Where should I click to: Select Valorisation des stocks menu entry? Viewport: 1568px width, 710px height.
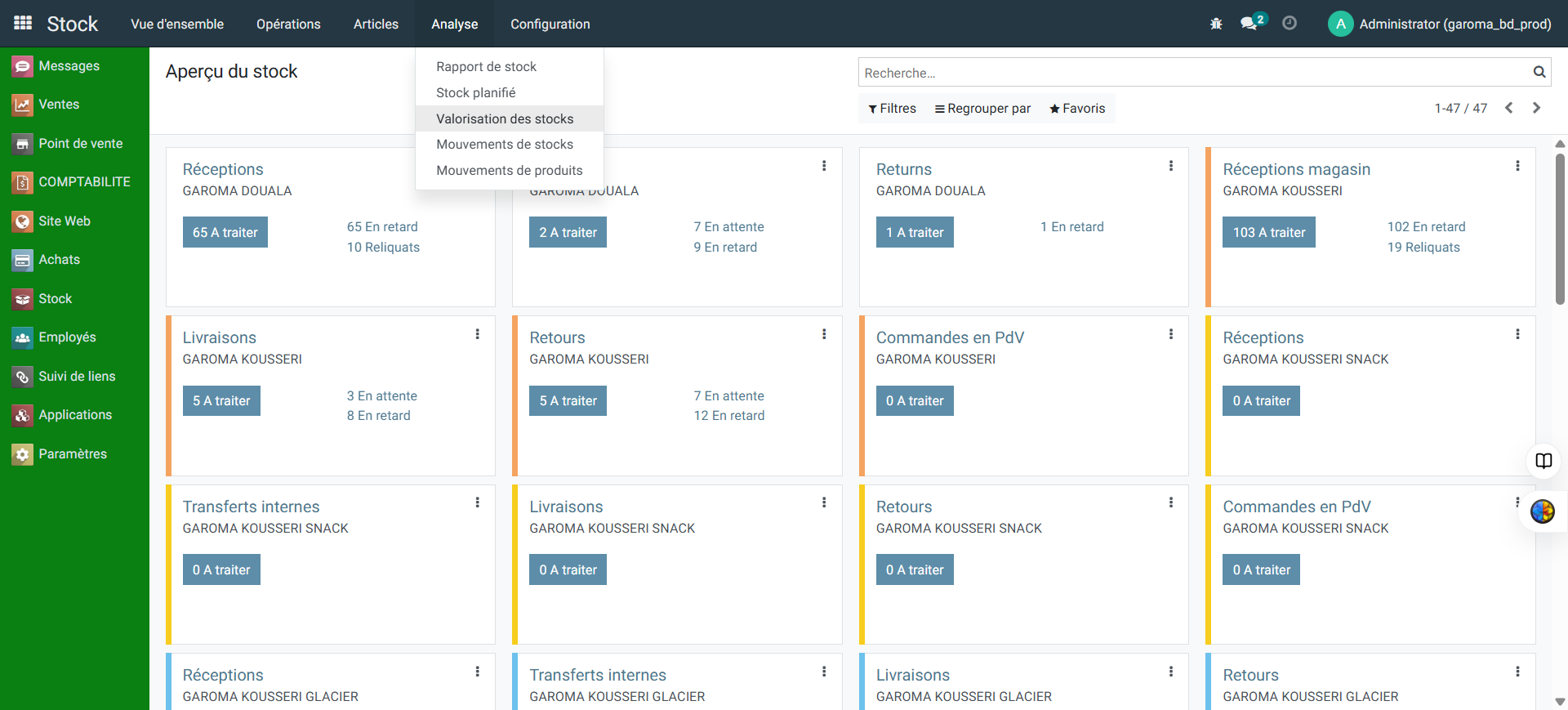pos(505,118)
